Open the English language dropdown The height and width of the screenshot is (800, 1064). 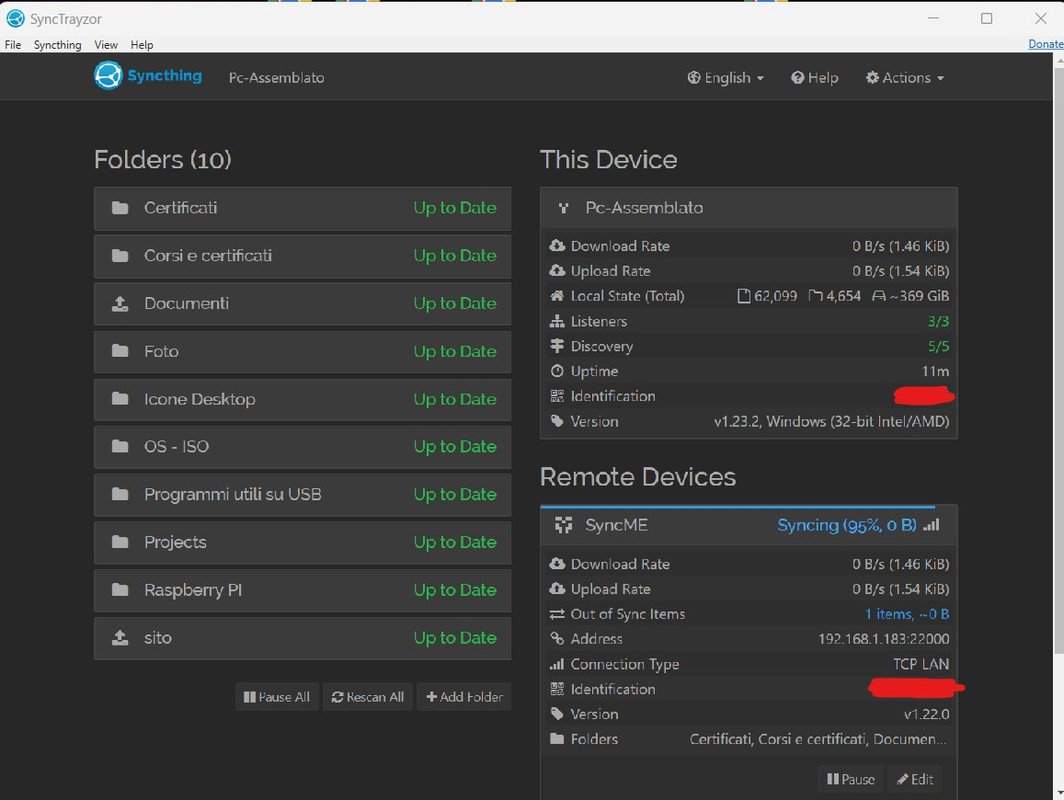(725, 78)
